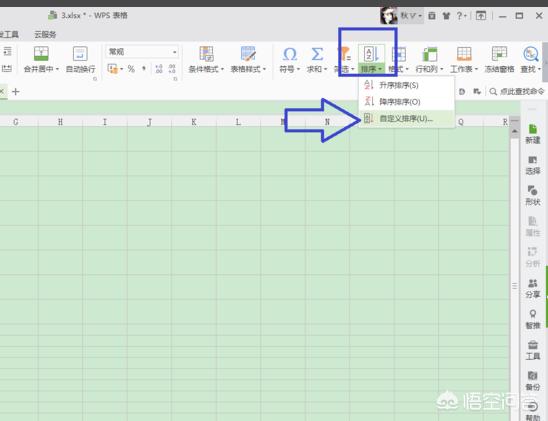Click the Omega symbol icon
The width and height of the screenshot is (548, 421).
290,54
